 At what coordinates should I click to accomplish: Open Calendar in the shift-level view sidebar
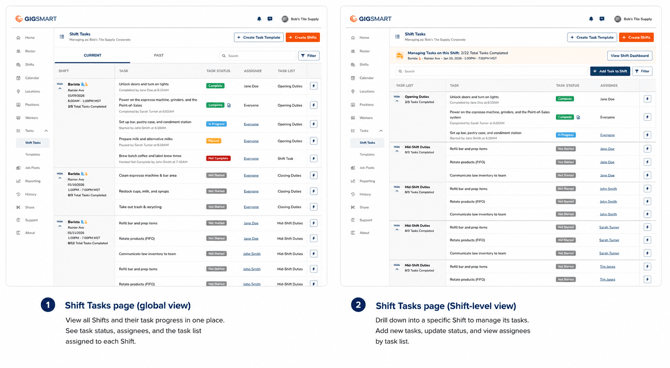362,78
